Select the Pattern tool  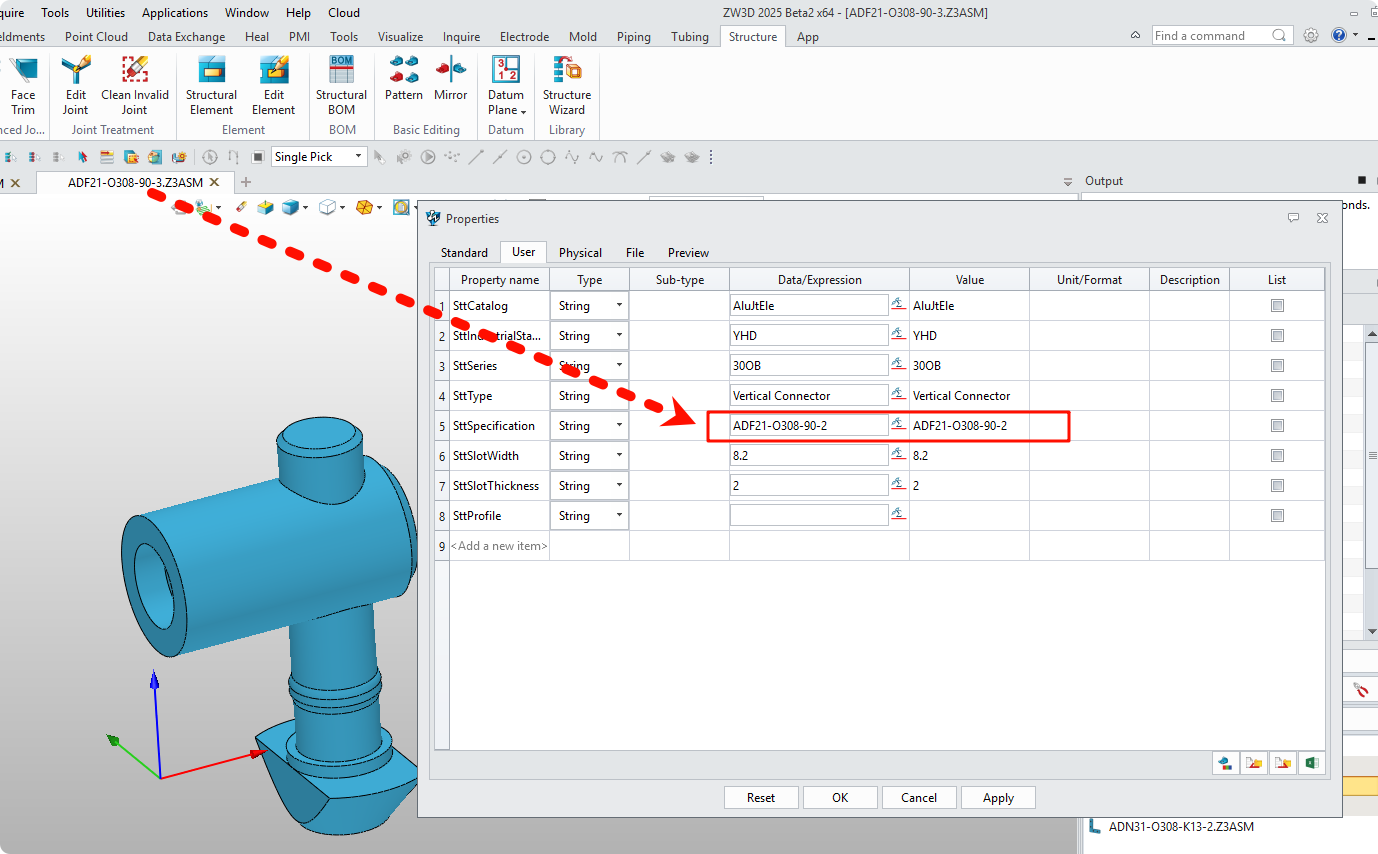pos(404,80)
